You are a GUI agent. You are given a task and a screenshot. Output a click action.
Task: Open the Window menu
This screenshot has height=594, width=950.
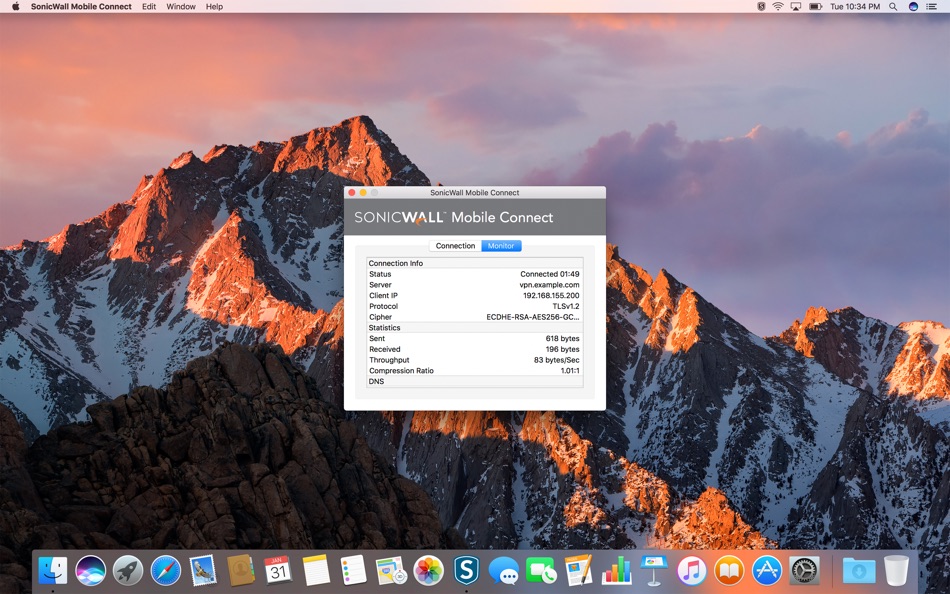[180, 7]
